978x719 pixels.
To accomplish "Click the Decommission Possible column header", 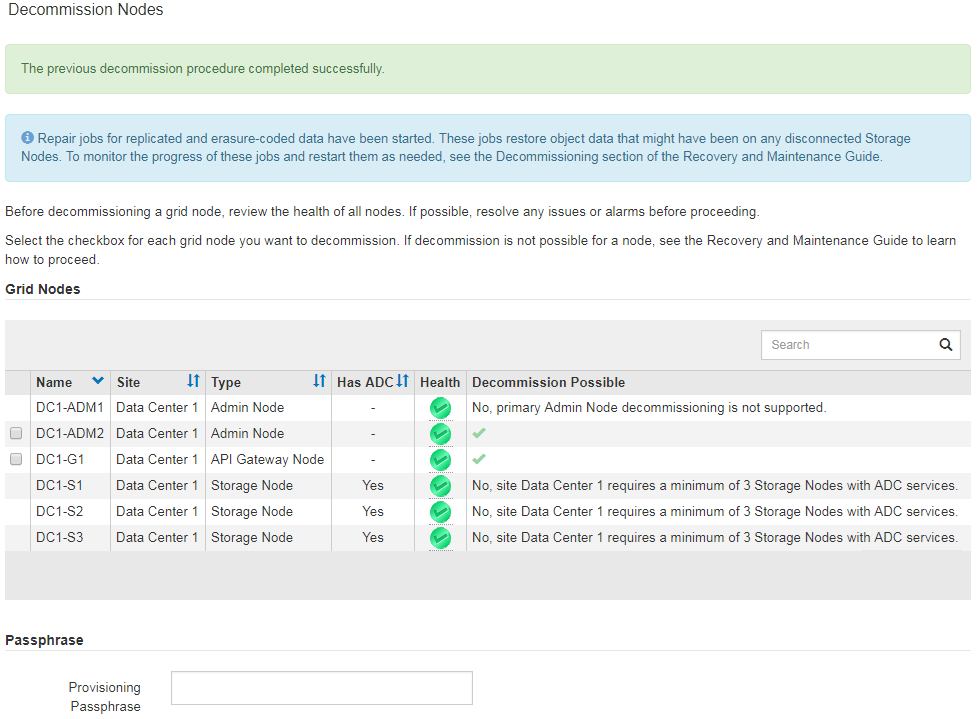I will 548,382.
